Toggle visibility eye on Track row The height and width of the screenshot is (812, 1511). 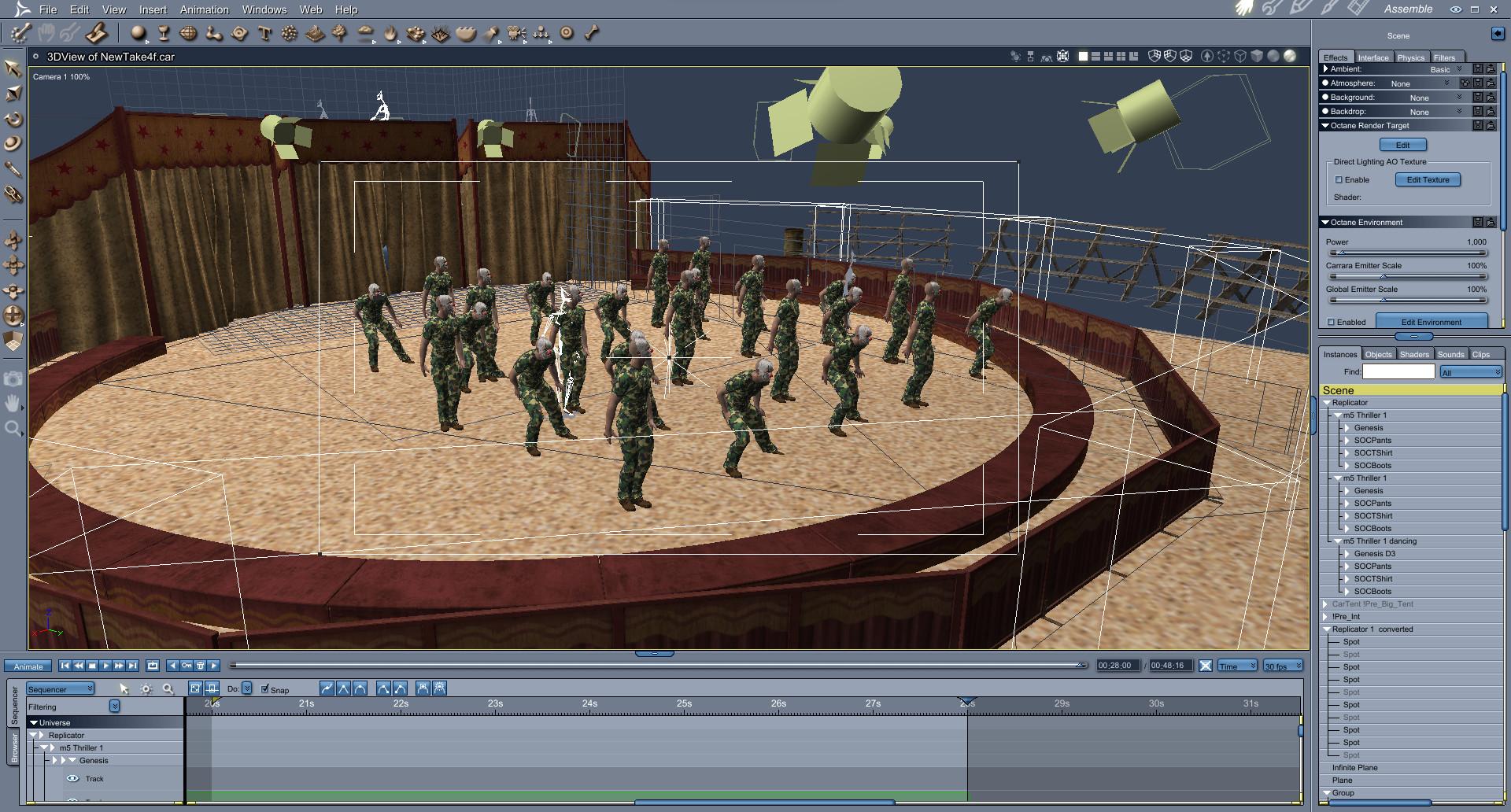(x=72, y=779)
